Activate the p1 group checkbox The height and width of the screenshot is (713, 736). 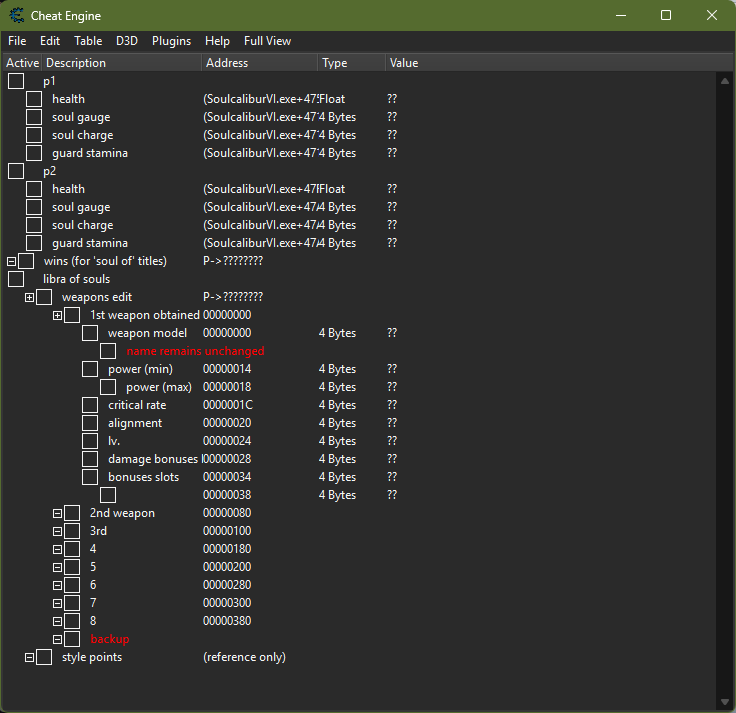[x=16, y=81]
